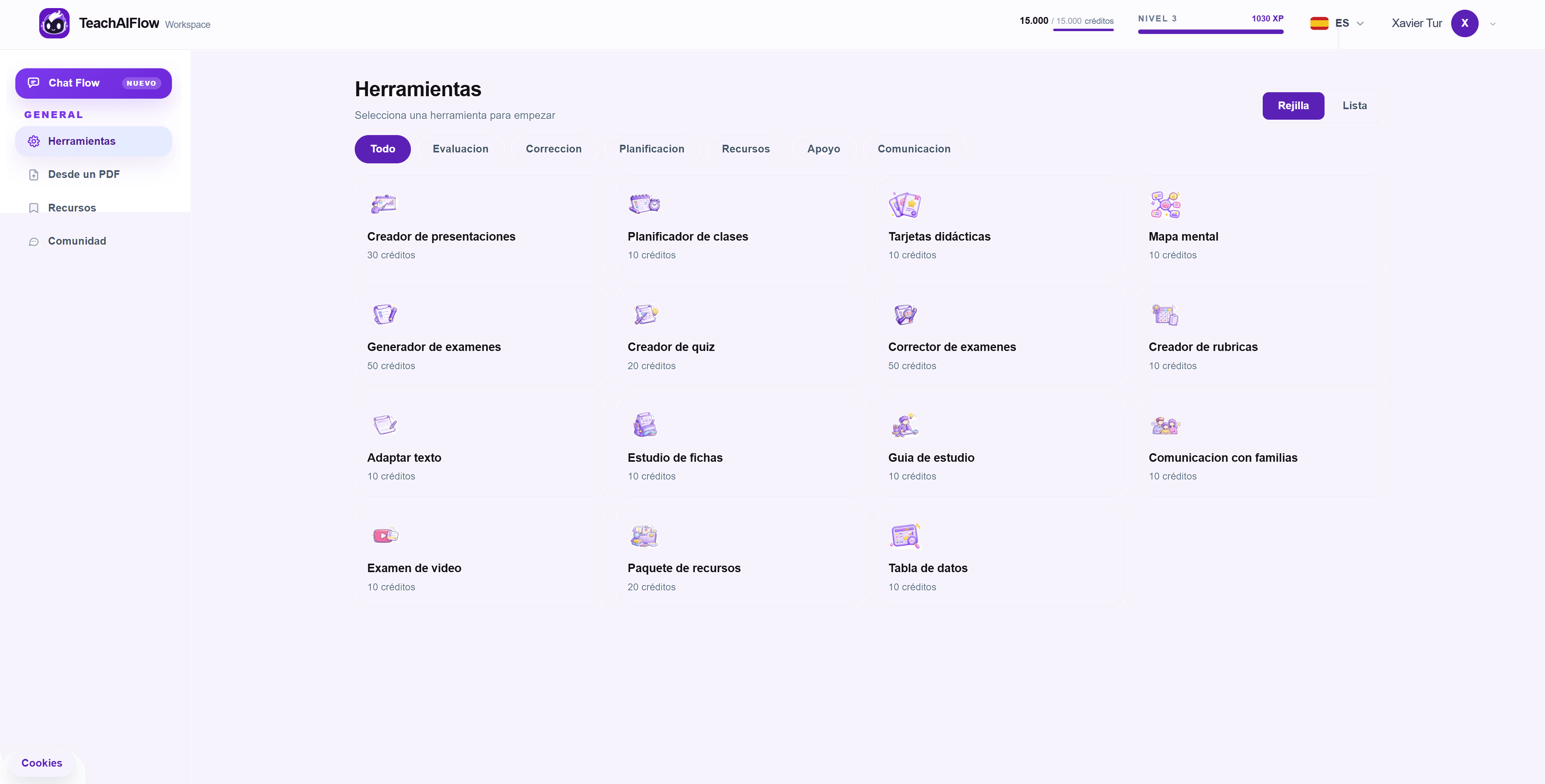
Task: Open Comunidad in the sidebar
Action: point(93,241)
